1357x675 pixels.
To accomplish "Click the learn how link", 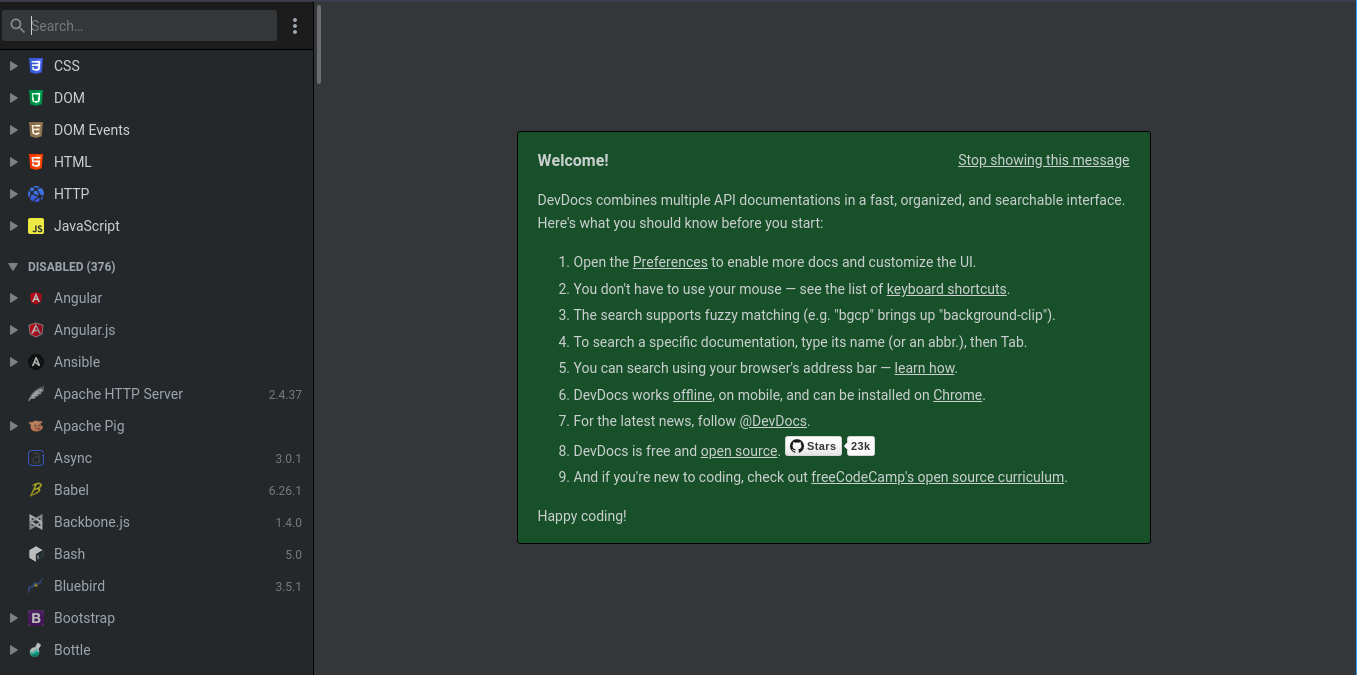I will (x=924, y=368).
